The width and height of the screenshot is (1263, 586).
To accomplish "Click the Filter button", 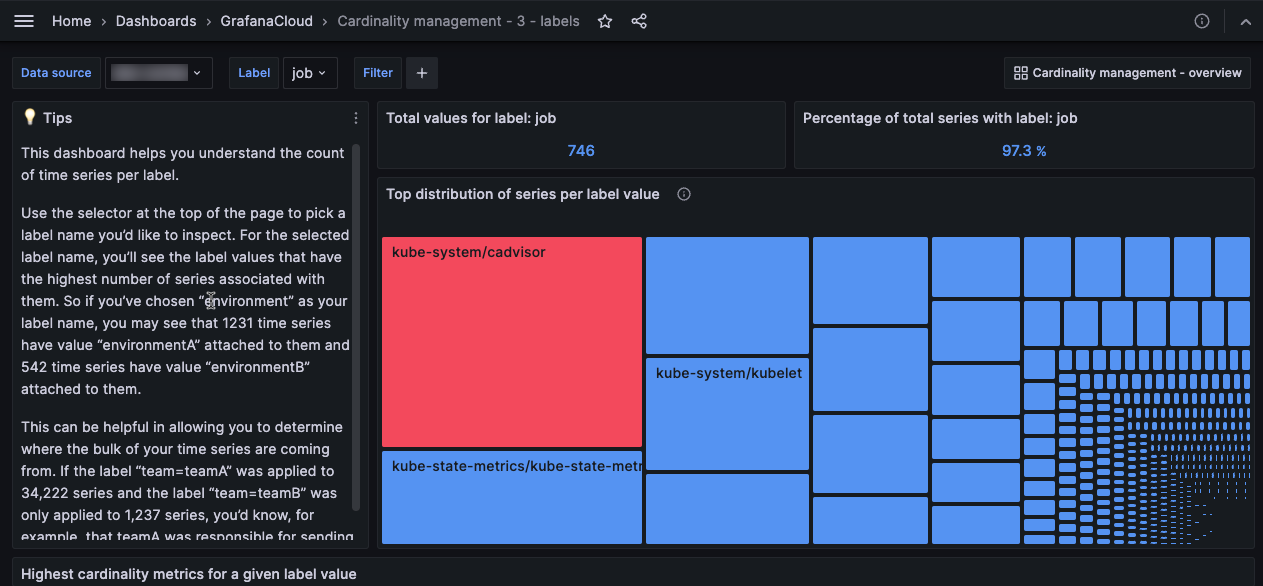I will 377,72.
